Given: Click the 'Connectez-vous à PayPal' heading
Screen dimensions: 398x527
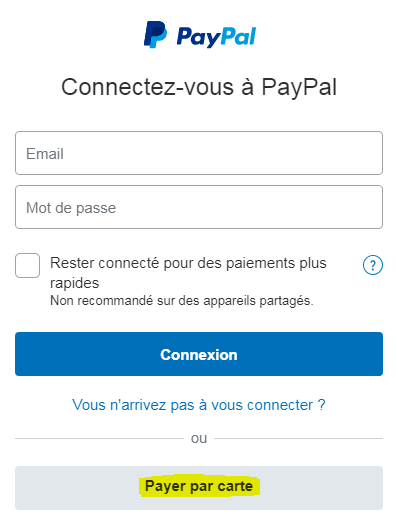Looking at the screenshot, I should click(x=199, y=87).
